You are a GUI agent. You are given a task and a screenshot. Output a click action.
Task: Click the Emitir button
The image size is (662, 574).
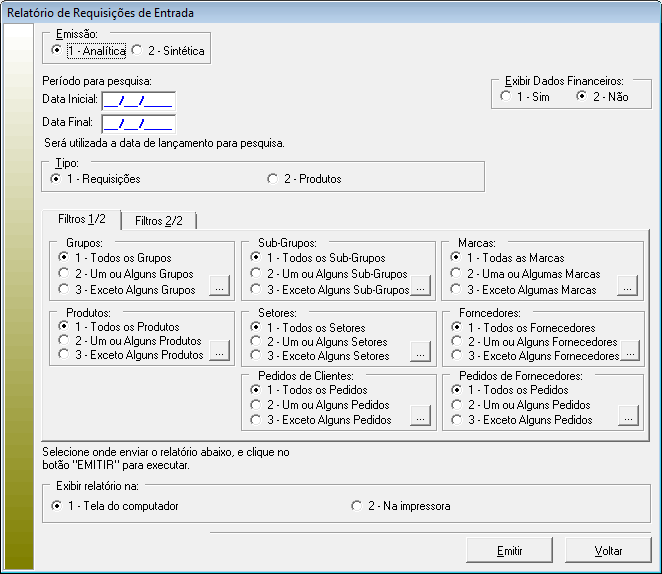point(509,550)
